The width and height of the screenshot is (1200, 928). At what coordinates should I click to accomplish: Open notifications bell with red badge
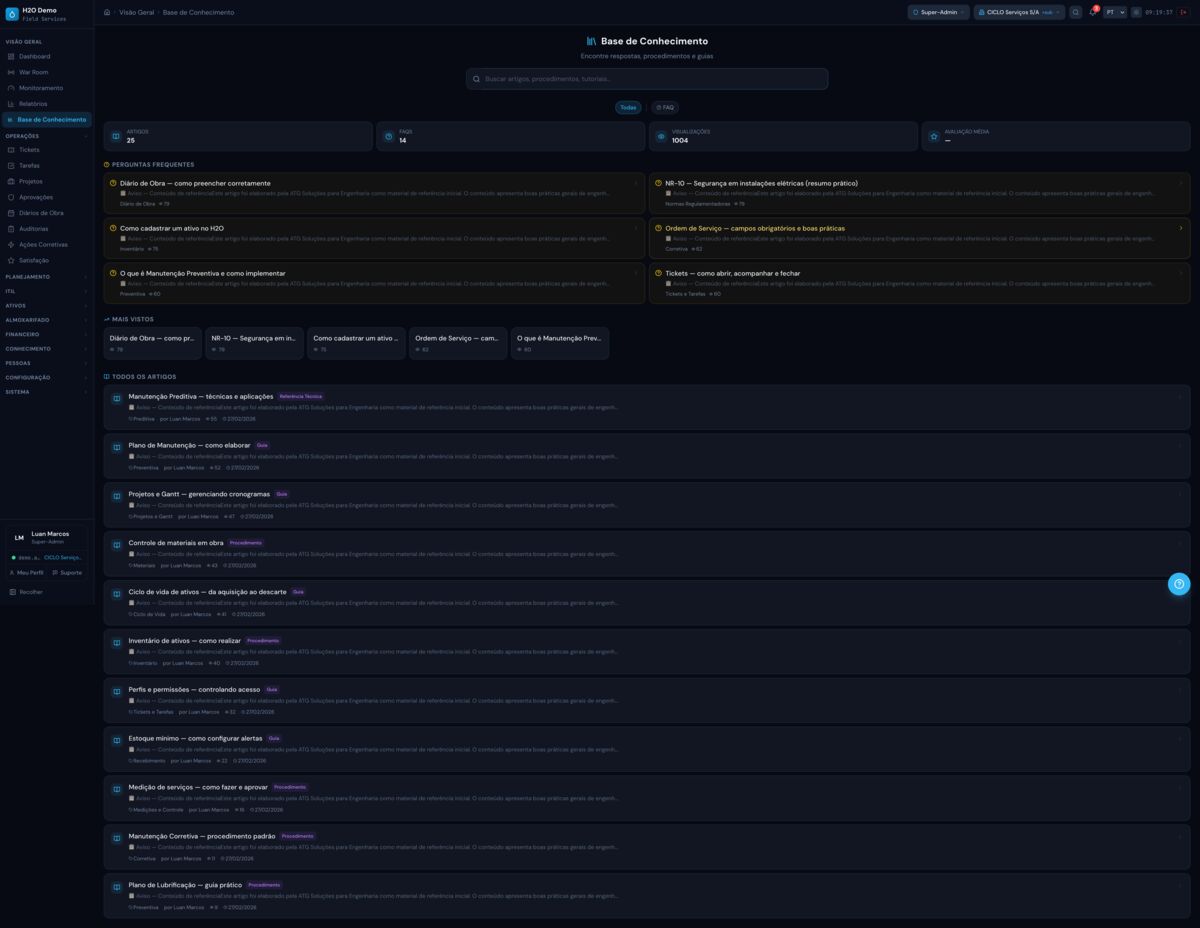[1093, 12]
